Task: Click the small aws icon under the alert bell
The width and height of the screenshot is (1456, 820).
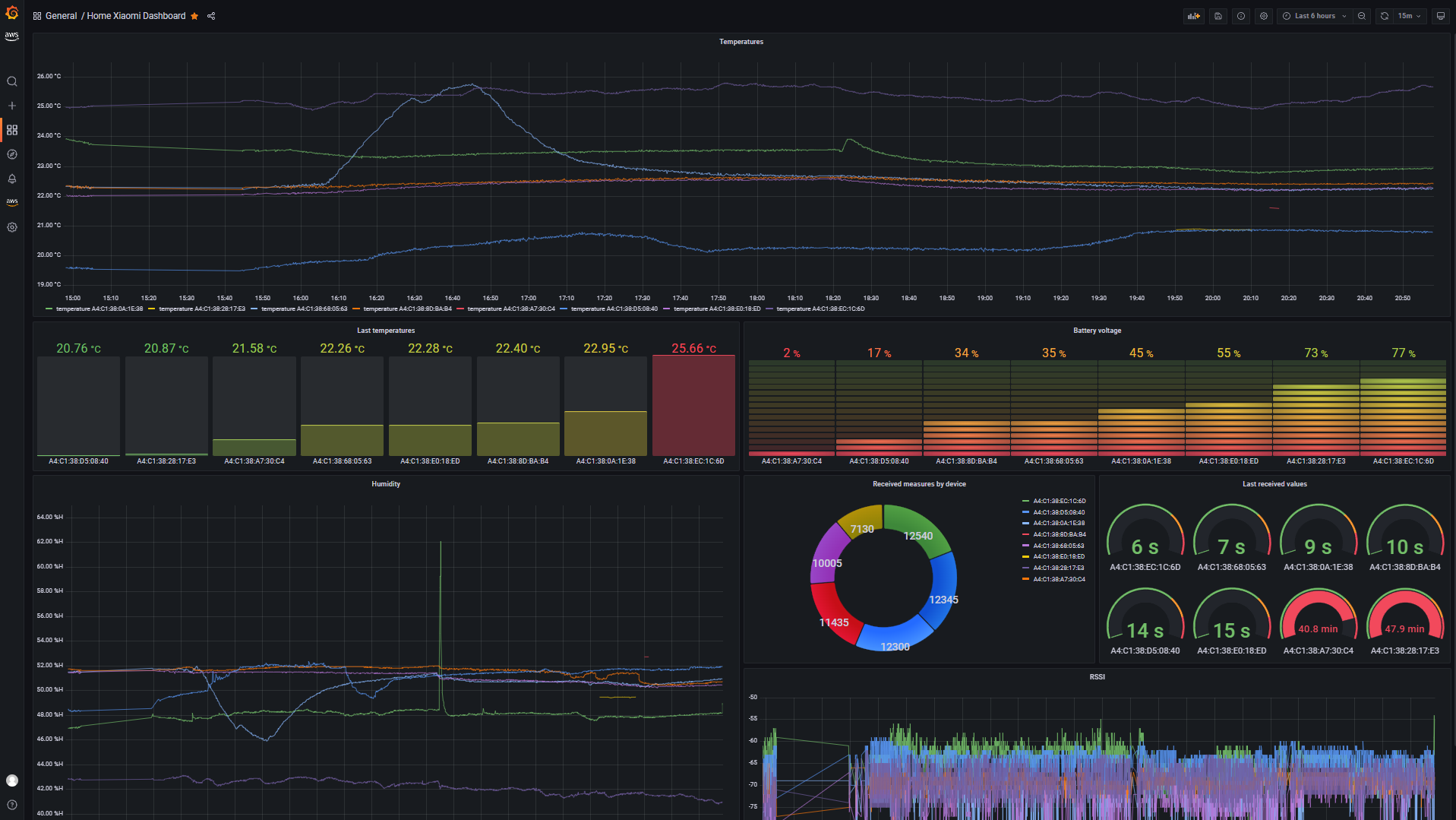Action: coord(11,202)
